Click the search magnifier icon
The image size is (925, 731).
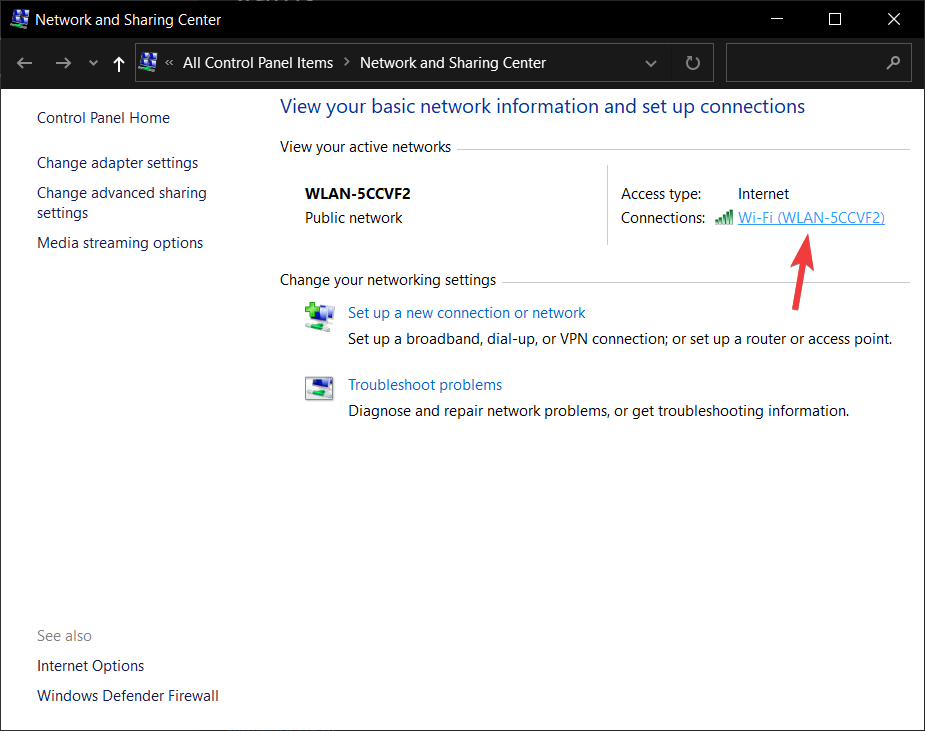(x=893, y=62)
